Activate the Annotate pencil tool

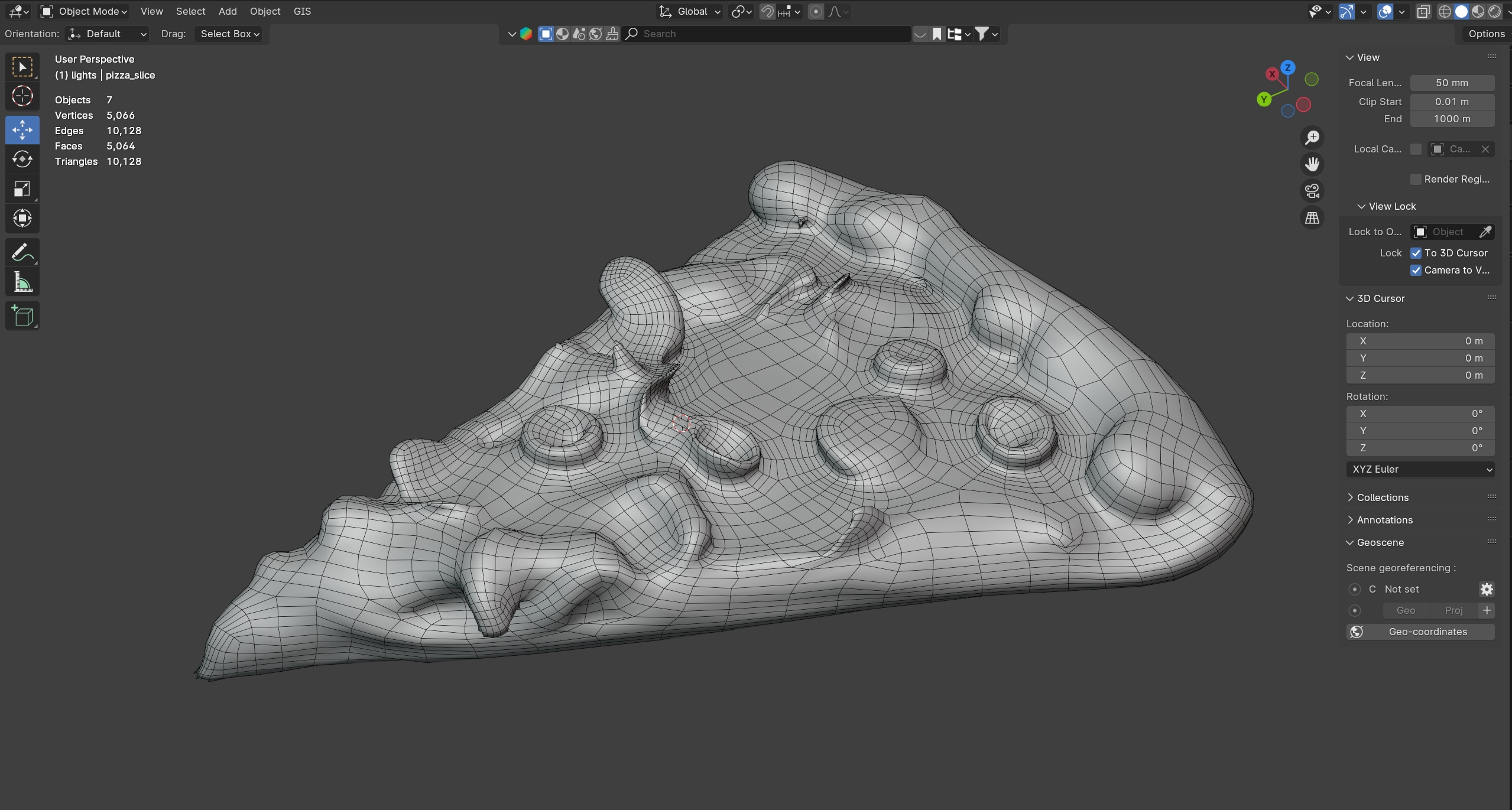[22, 253]
